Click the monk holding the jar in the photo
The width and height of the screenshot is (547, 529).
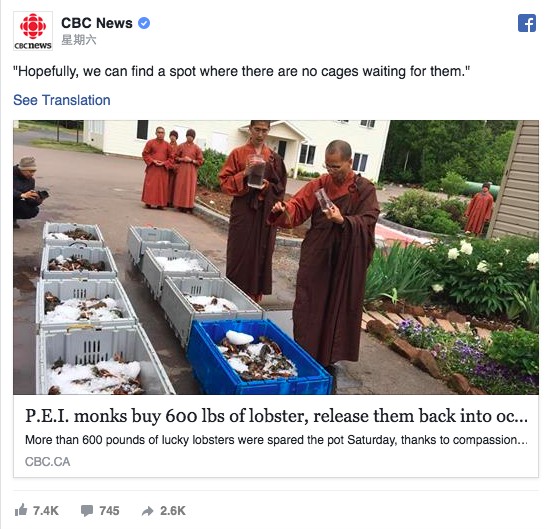[x=252, y=209]
